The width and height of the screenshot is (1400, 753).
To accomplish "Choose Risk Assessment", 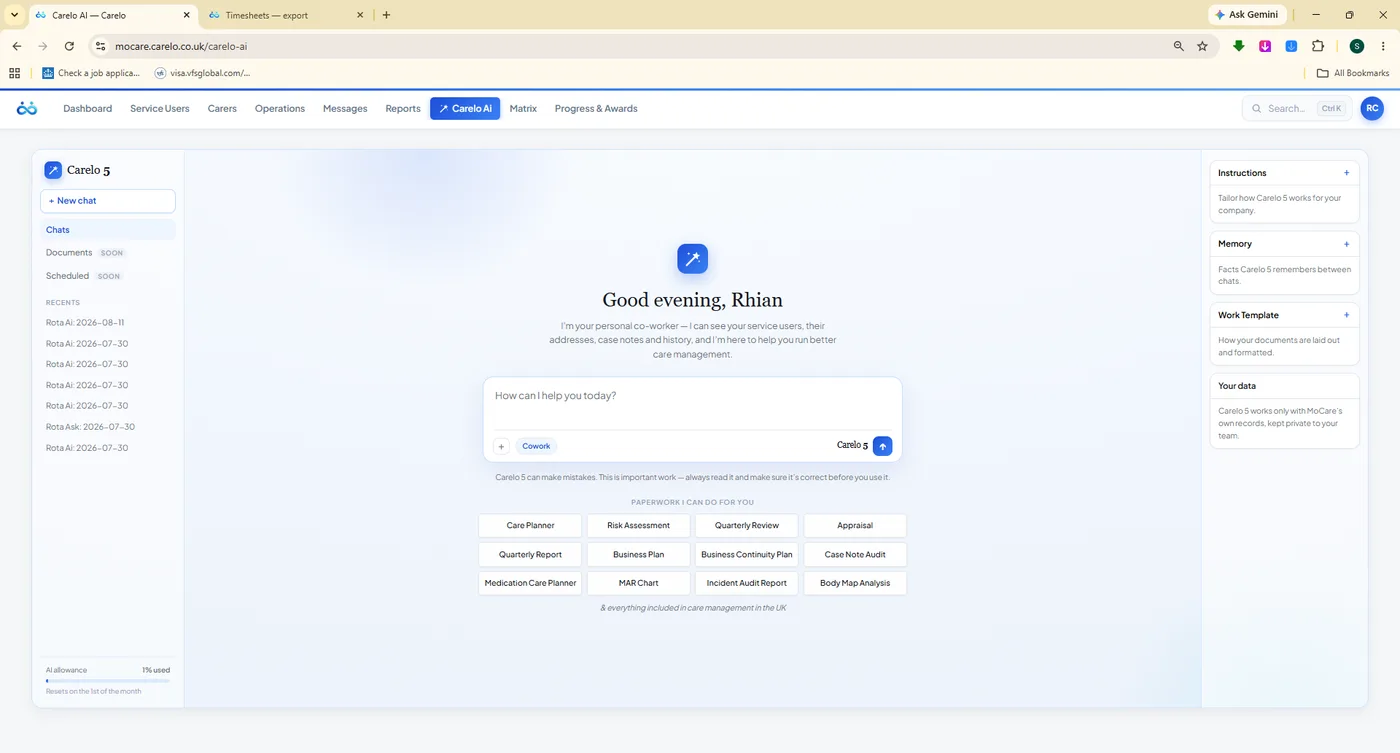I will pos(638,525).
